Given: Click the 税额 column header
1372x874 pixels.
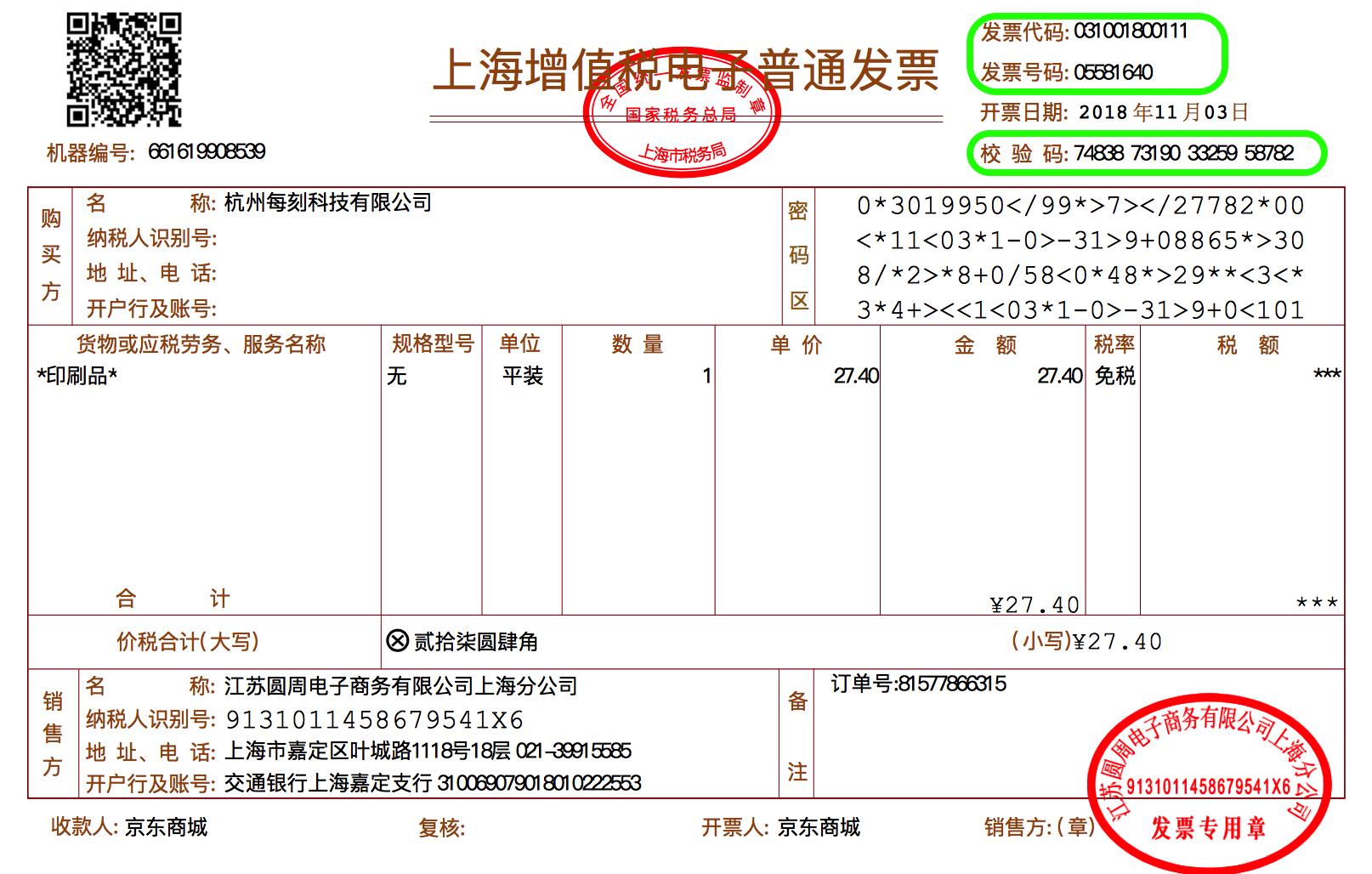Looking at the screenshot, I should click(x=1248, y=344).
